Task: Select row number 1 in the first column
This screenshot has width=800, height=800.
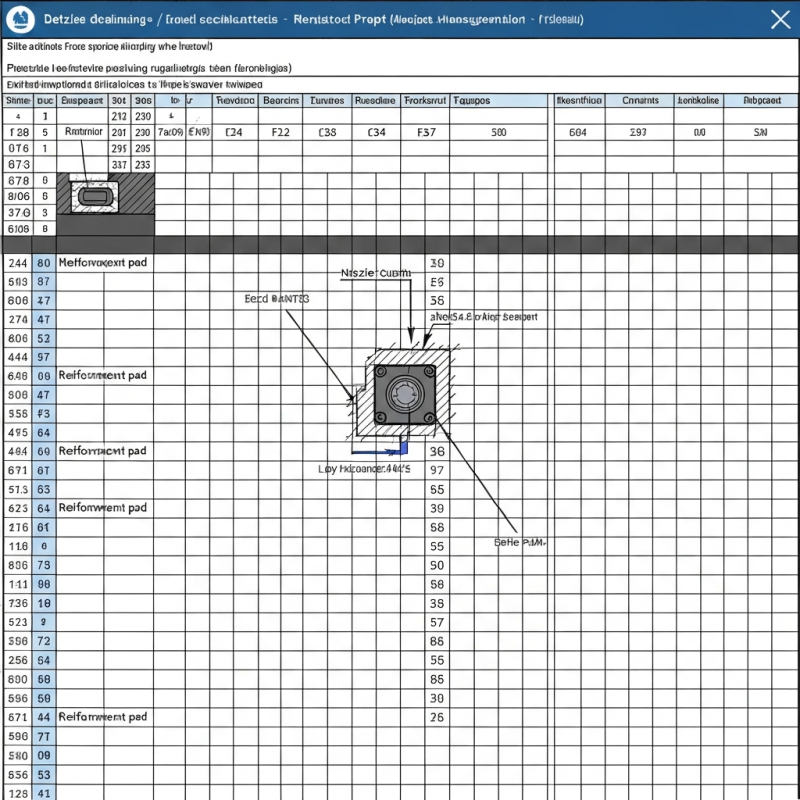Action: (x=43, y=117)
